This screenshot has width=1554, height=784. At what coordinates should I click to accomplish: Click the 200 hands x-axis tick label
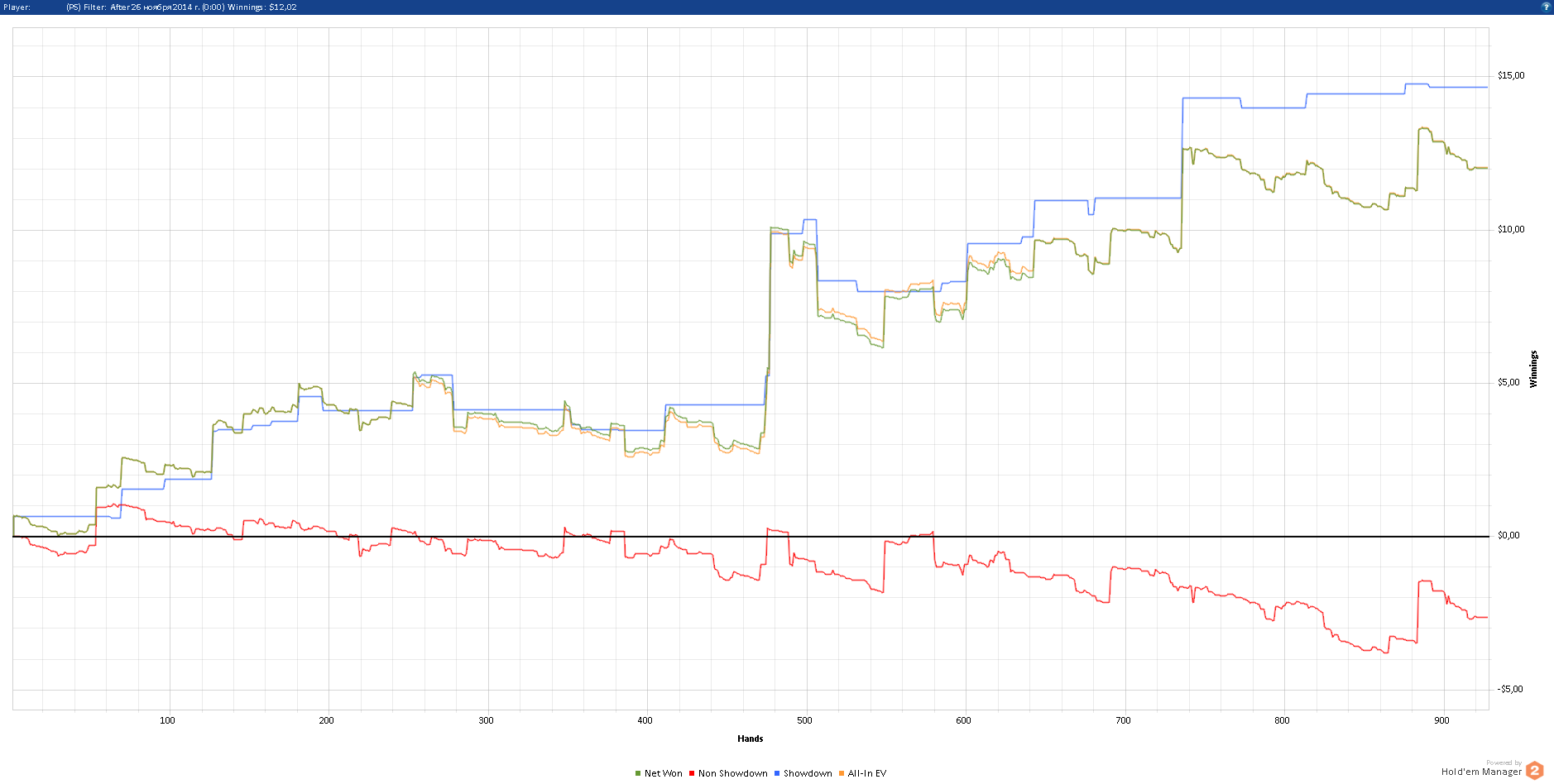(327, 720)
